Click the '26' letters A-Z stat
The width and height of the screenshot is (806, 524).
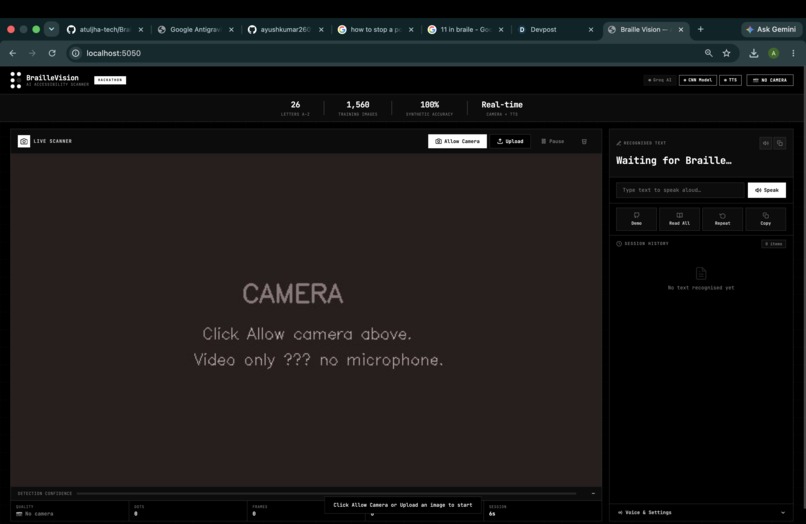pos(295,104)
